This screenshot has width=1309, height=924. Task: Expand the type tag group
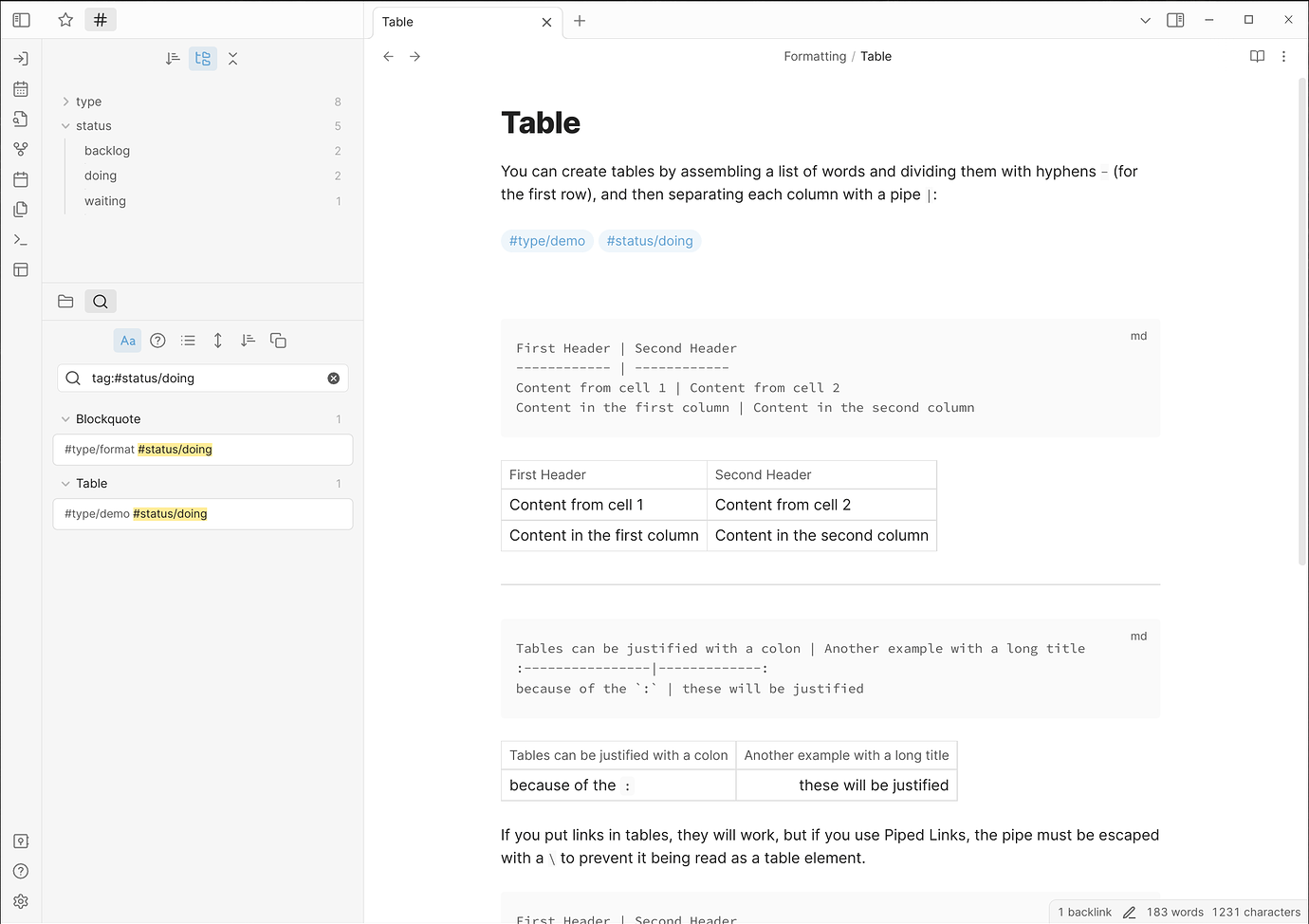pos(65,102)
